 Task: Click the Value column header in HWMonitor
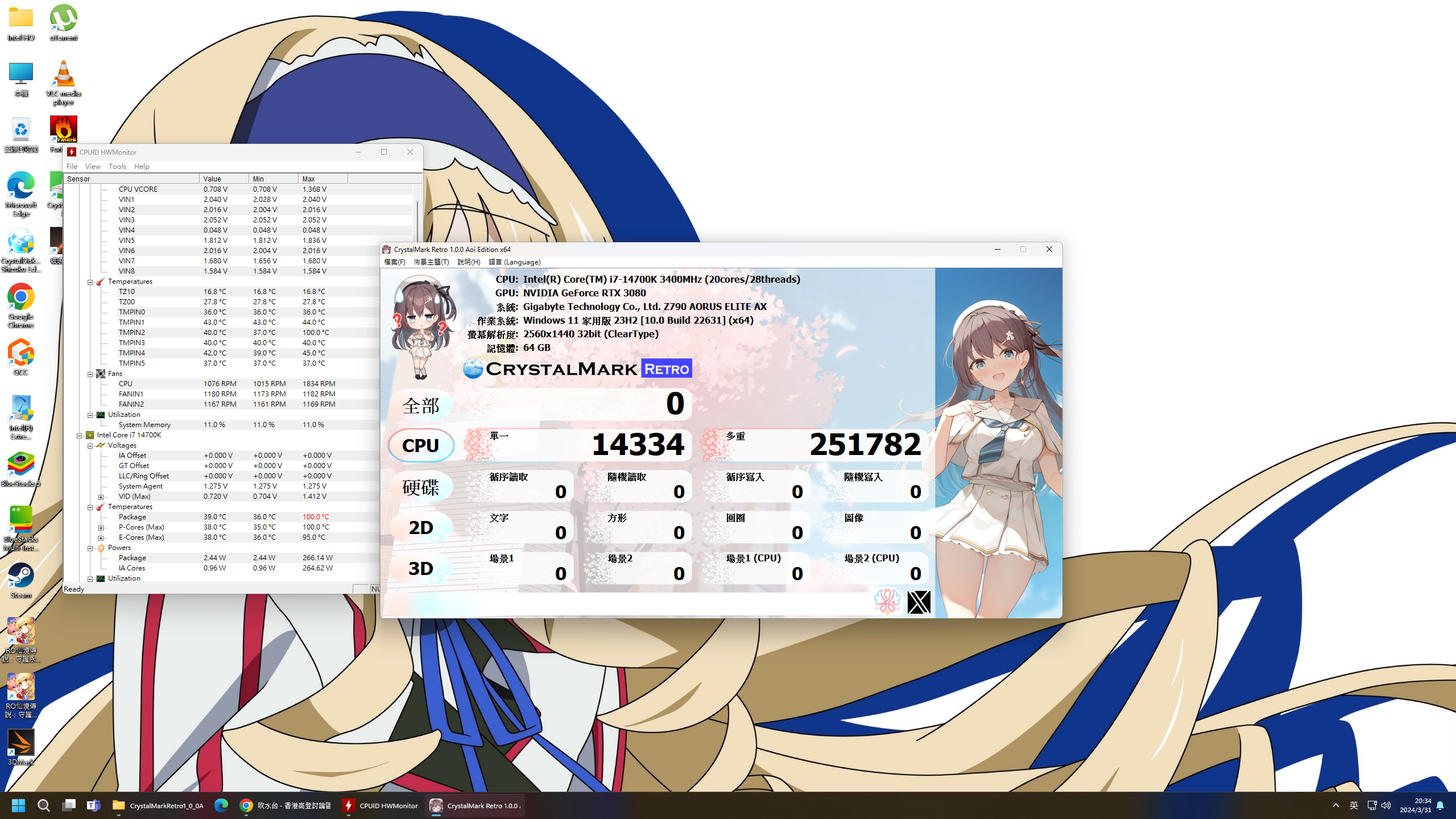(224, 179)
